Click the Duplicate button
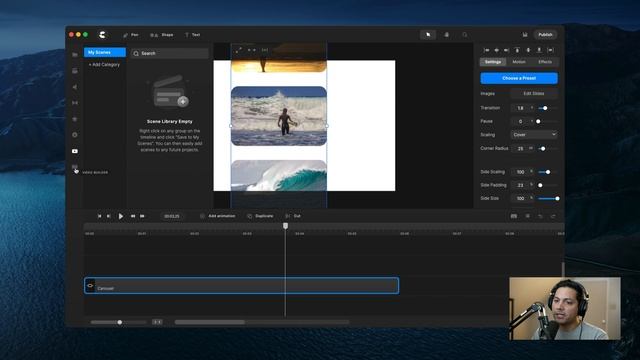The width and height of the screenshot is (640, 360). (x=260, y=216)
